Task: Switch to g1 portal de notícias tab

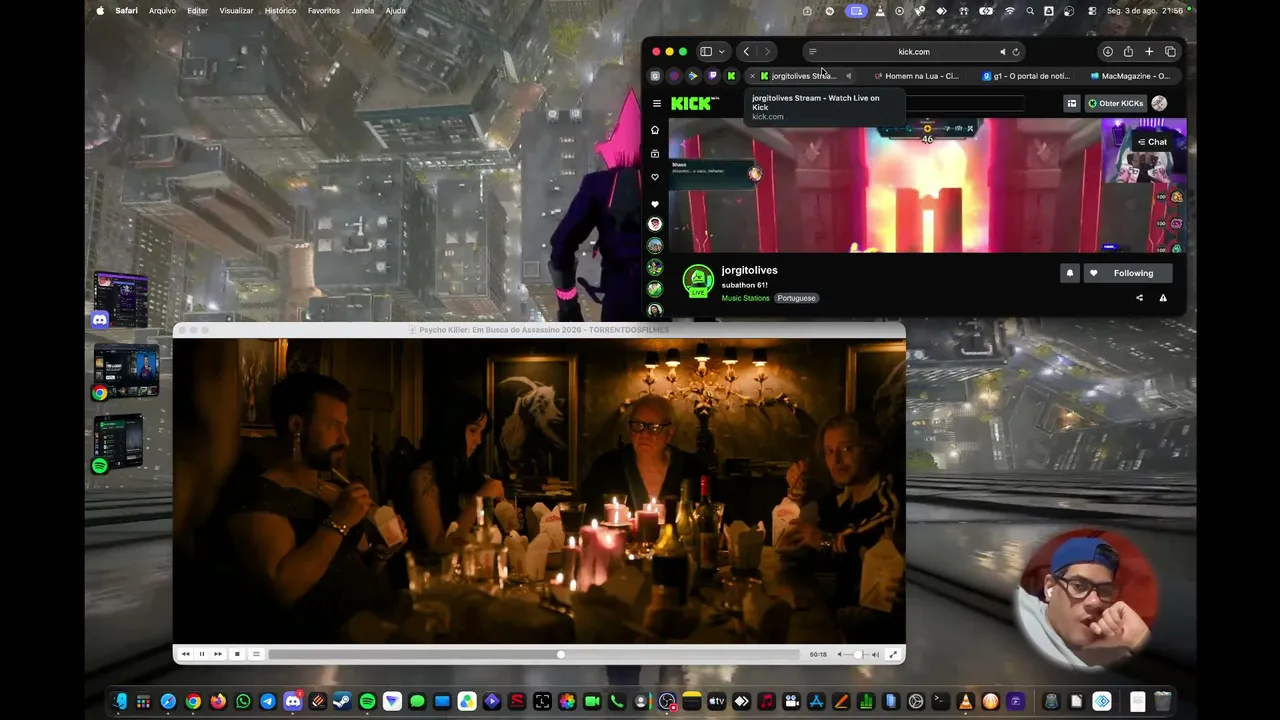Action: click(x=1026, y=76)
